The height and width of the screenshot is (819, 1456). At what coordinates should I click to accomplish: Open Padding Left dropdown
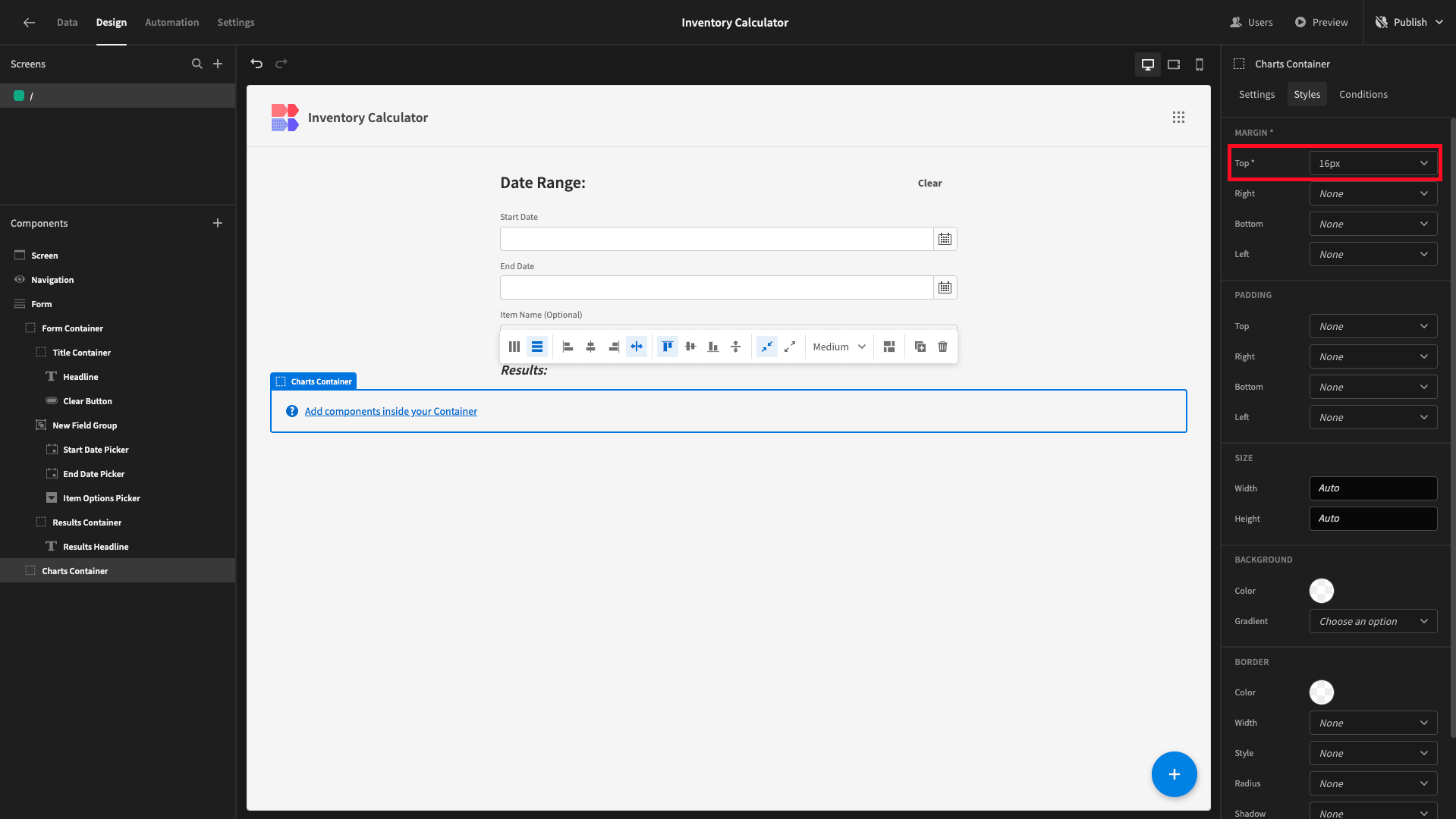pyautogui.click(x=1373, y=417)
